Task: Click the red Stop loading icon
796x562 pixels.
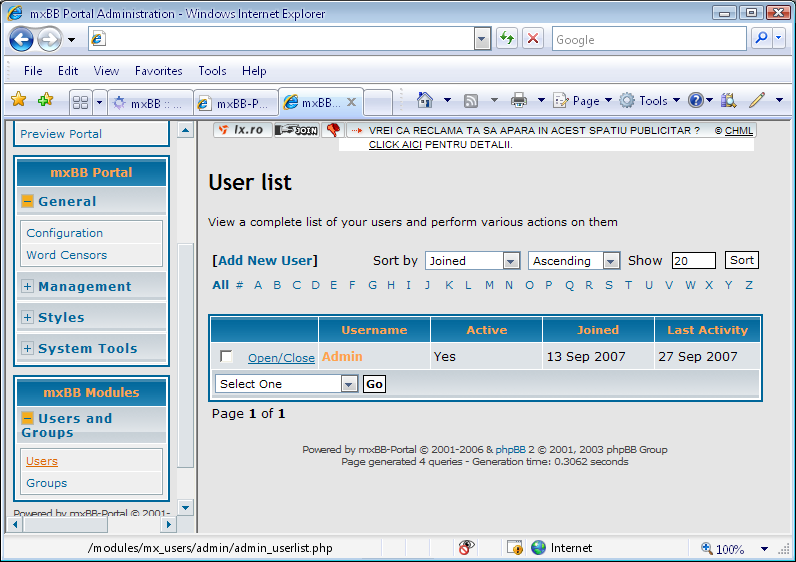Action: 533,39
